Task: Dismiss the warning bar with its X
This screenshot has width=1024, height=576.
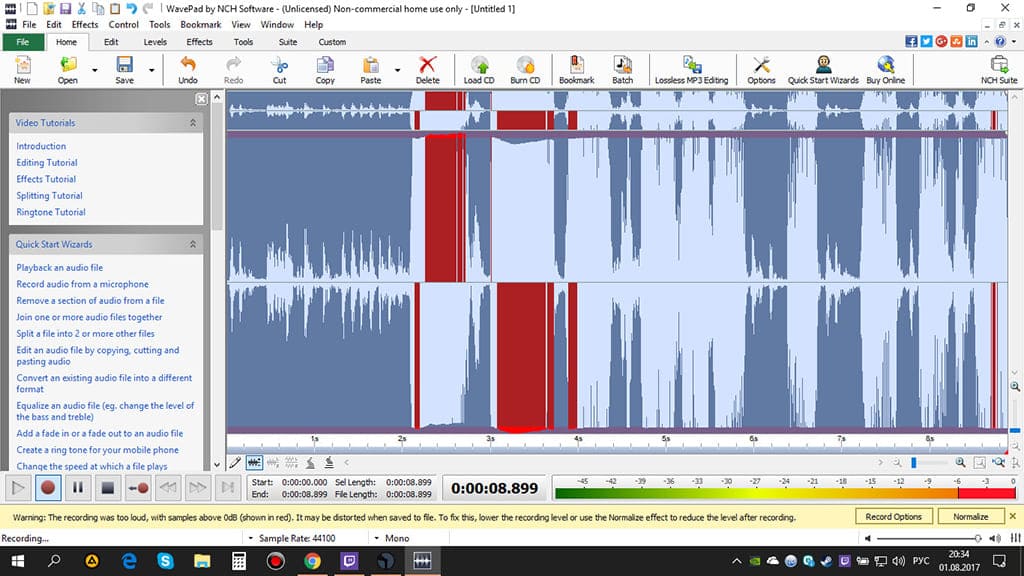Action: (x=1013, y=517)
